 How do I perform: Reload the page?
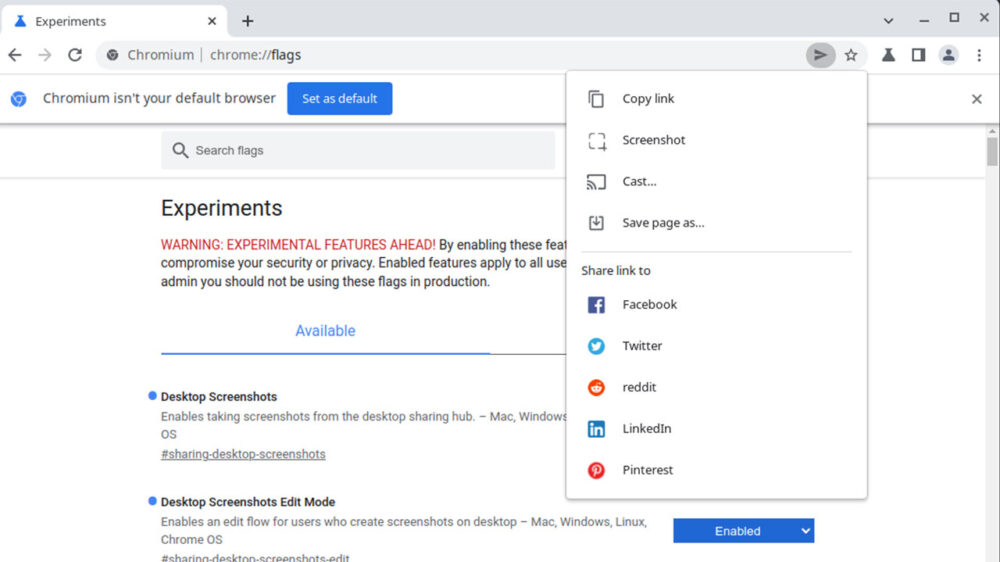[75, 55]
